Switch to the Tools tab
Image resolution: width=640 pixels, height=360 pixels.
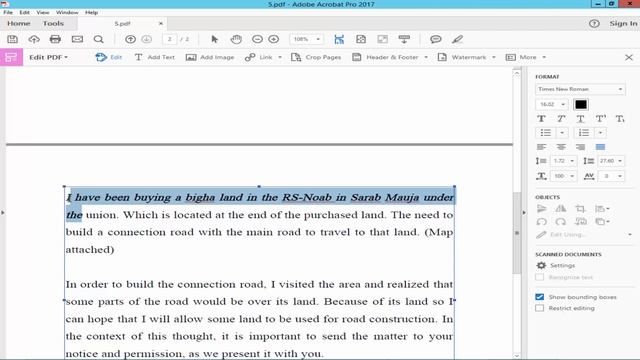pos(53,24)
